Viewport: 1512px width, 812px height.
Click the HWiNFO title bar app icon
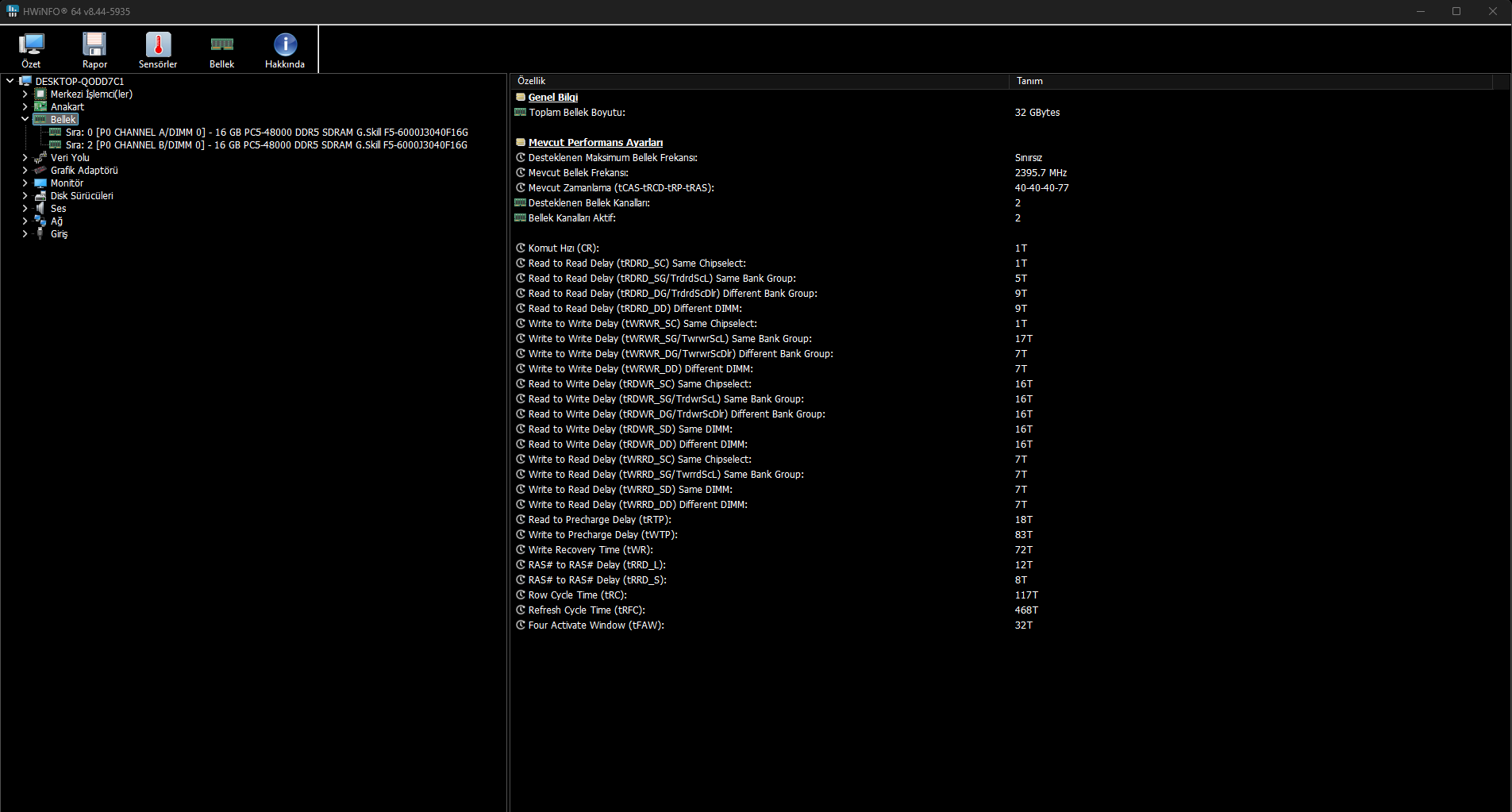point(12,11)
